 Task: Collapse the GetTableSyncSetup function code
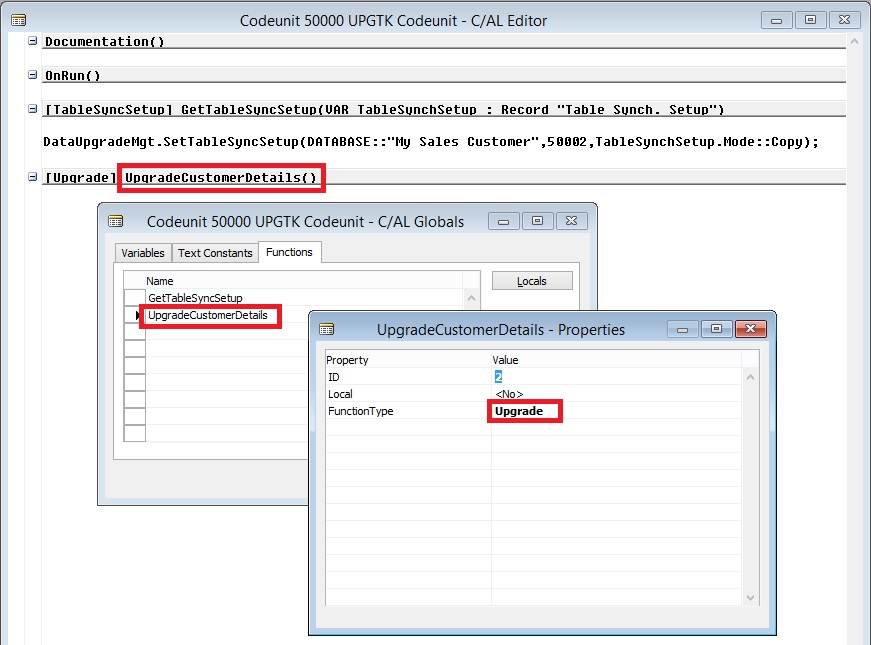click(33, 109)
